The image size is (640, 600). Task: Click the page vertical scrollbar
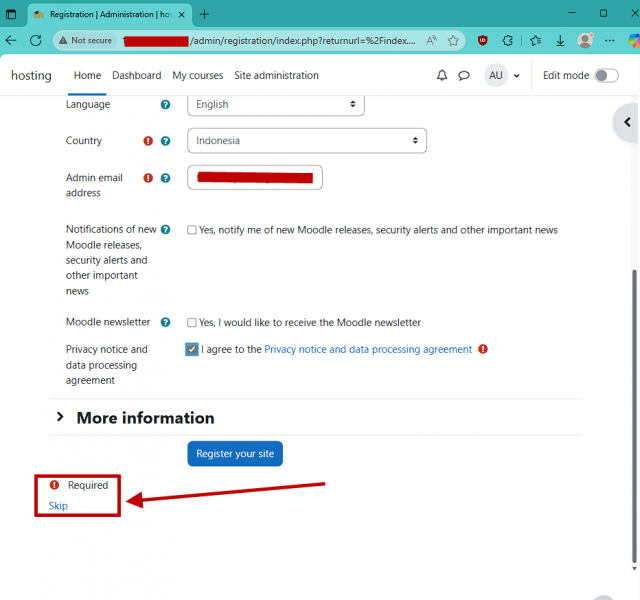pyautogui.click(x=634, y=416)
